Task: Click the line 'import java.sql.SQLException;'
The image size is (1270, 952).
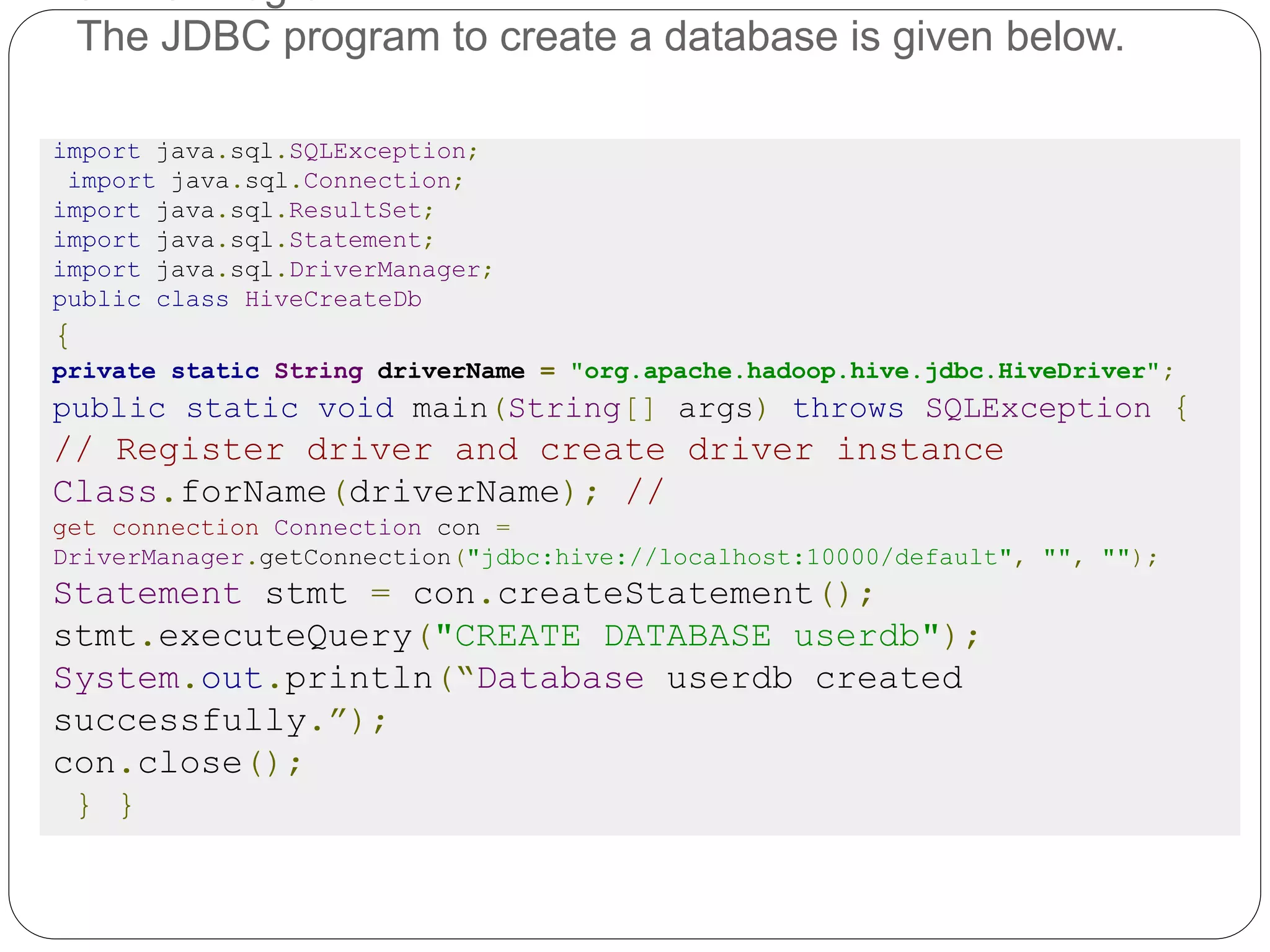Action: click(265, 152)
